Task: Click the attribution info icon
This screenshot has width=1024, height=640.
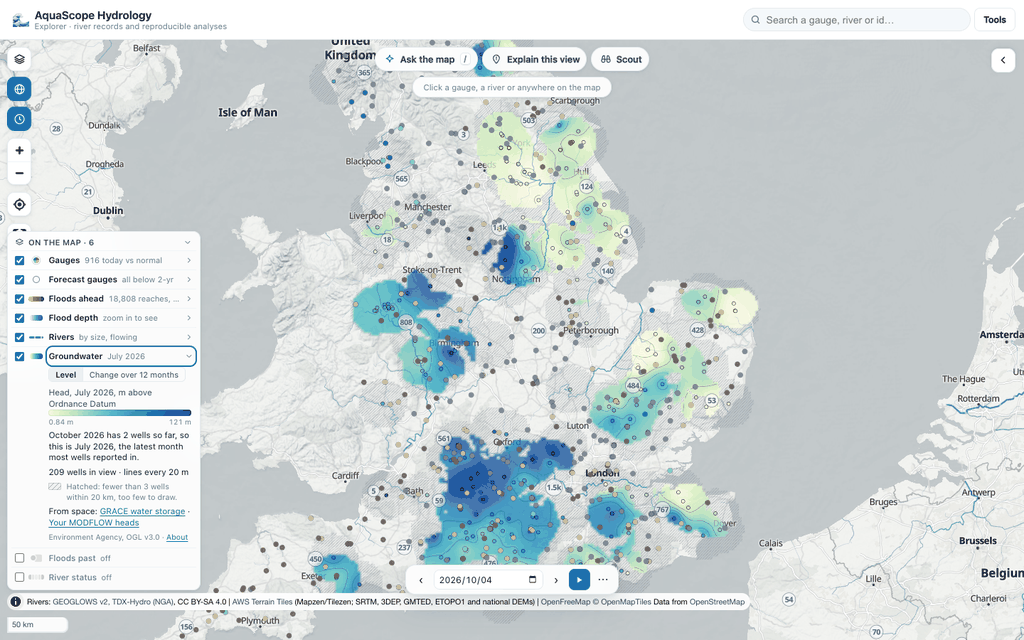Action: coord(16,602)
